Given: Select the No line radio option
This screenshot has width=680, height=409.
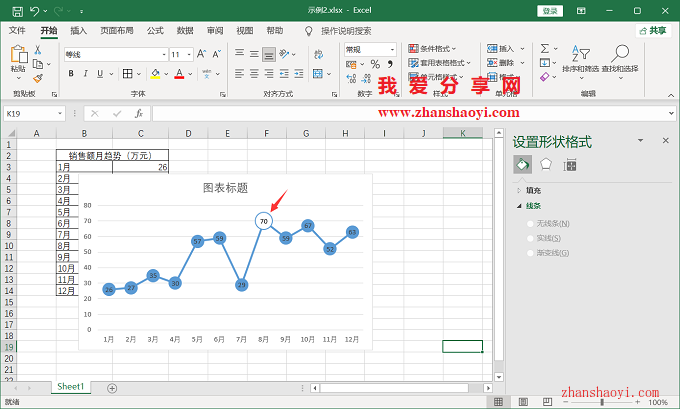Looking at the screenshot, I should pos(530,224).
